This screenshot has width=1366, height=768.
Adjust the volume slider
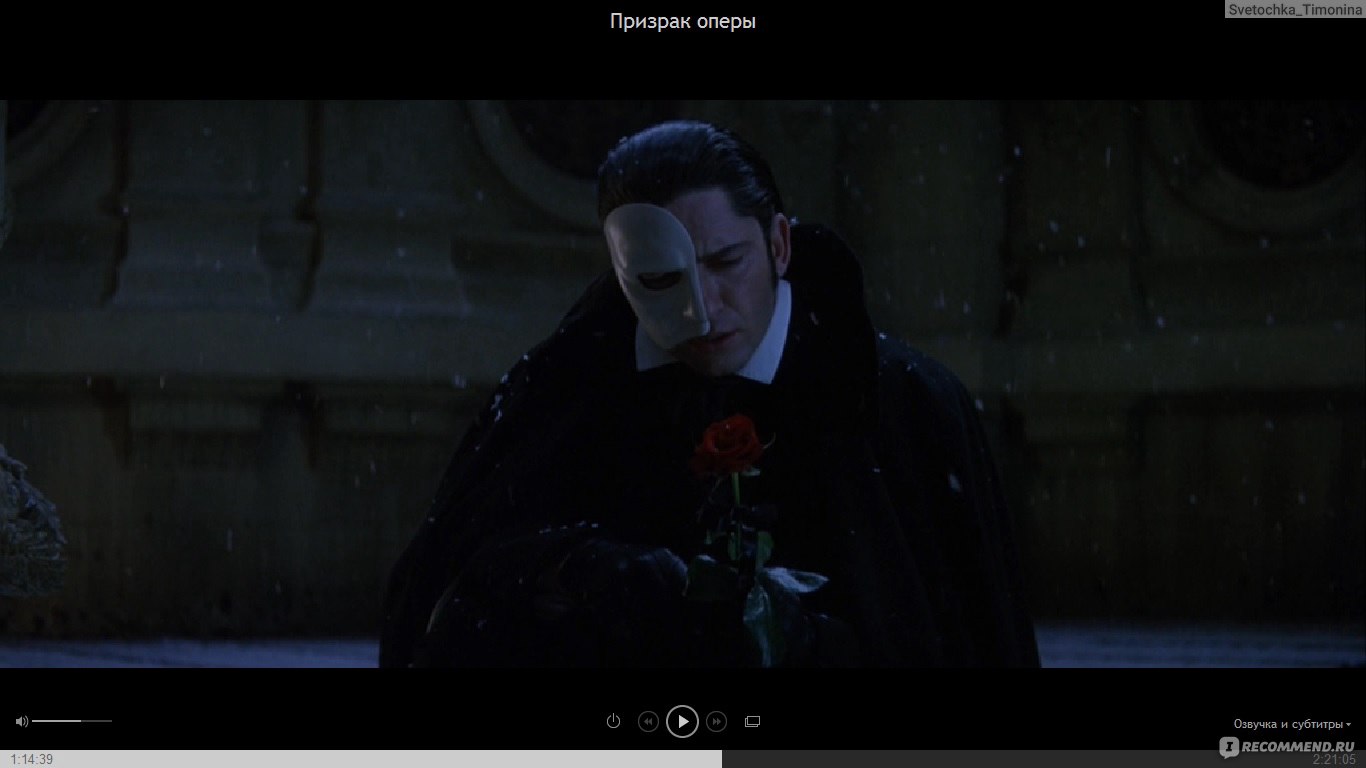click(x=72, y=721)
